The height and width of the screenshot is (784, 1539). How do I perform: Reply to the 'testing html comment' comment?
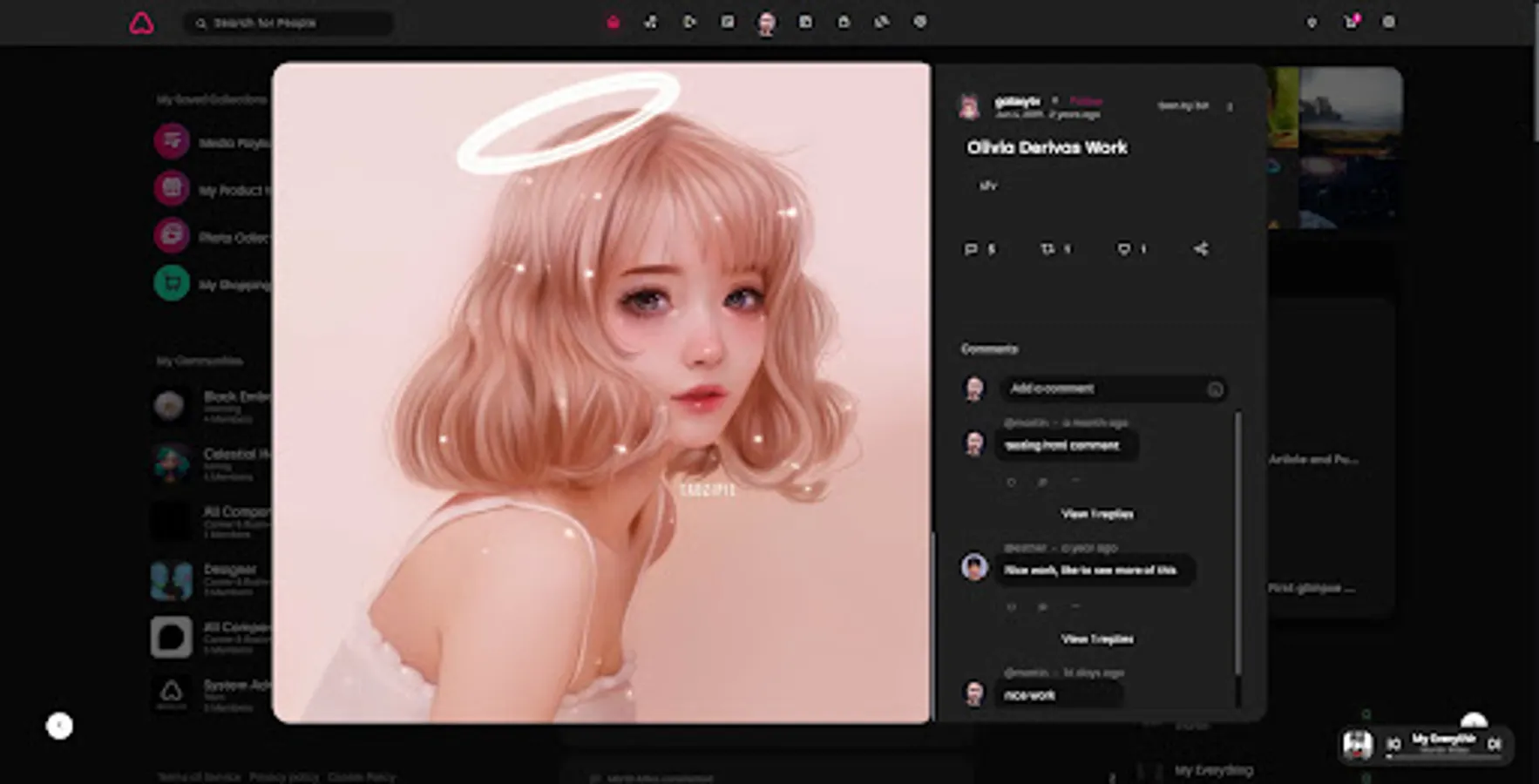pos(1042,482)
